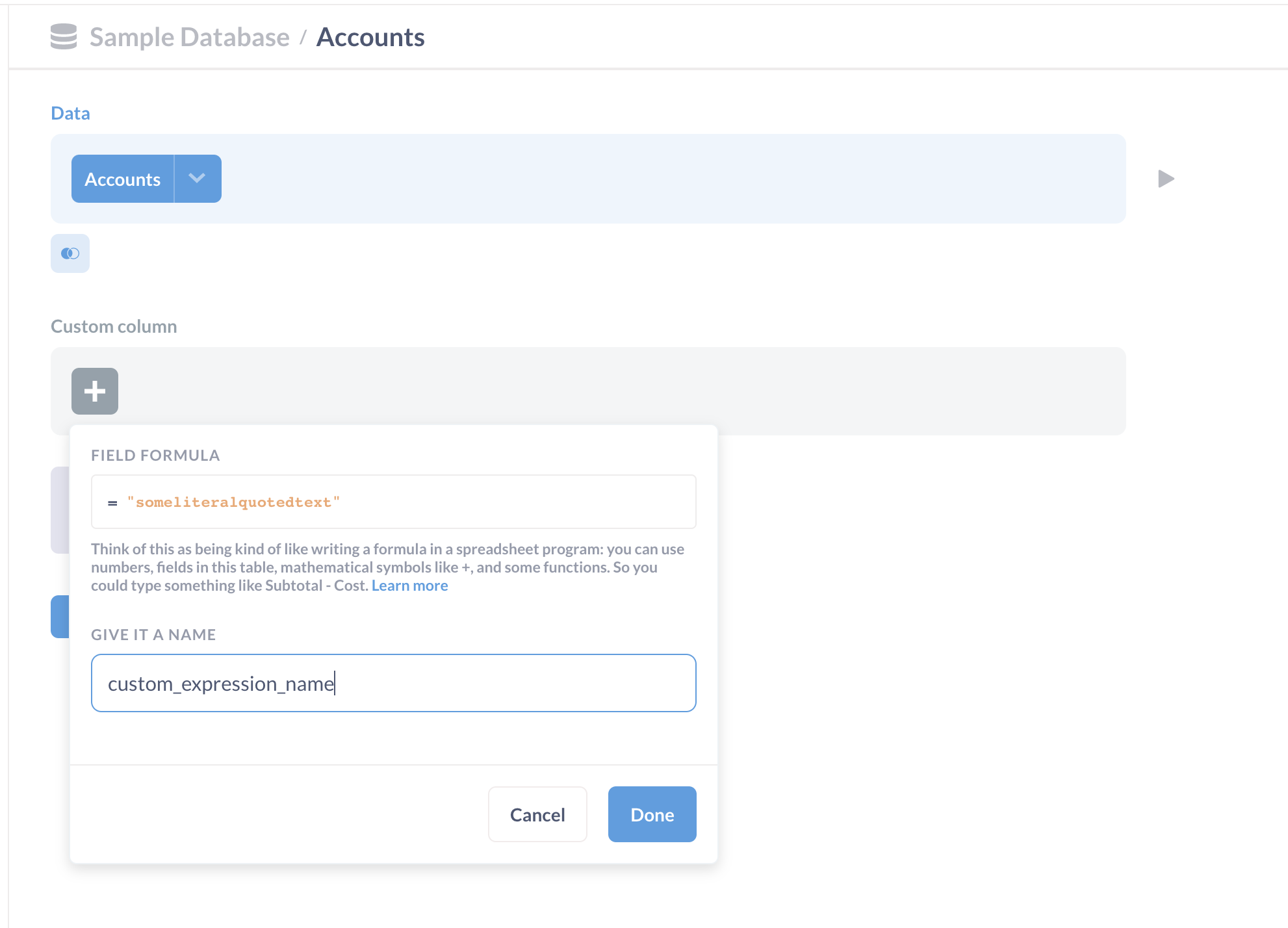
Task: Select the Accounts breadcrumb item
Action: coord(370,37)
